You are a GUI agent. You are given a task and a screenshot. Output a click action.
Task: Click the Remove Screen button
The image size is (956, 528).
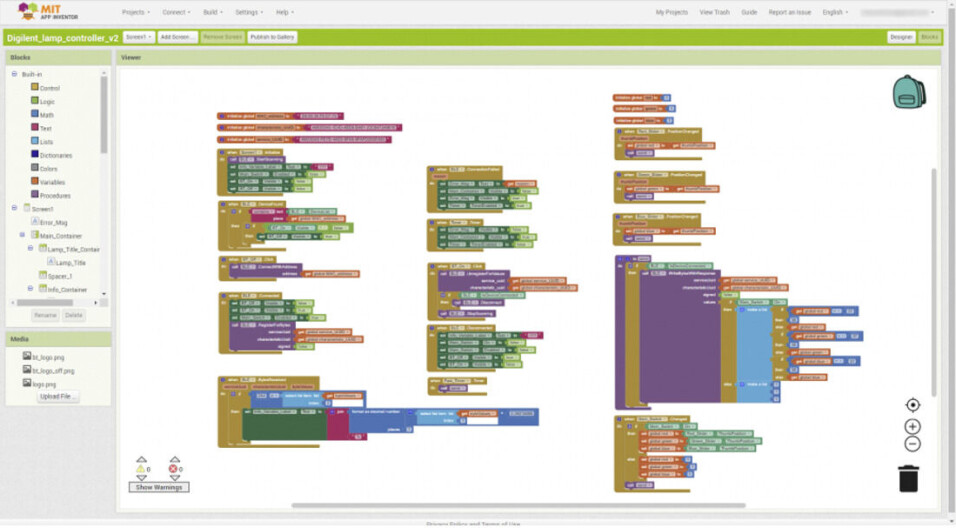tap(223, 37)
